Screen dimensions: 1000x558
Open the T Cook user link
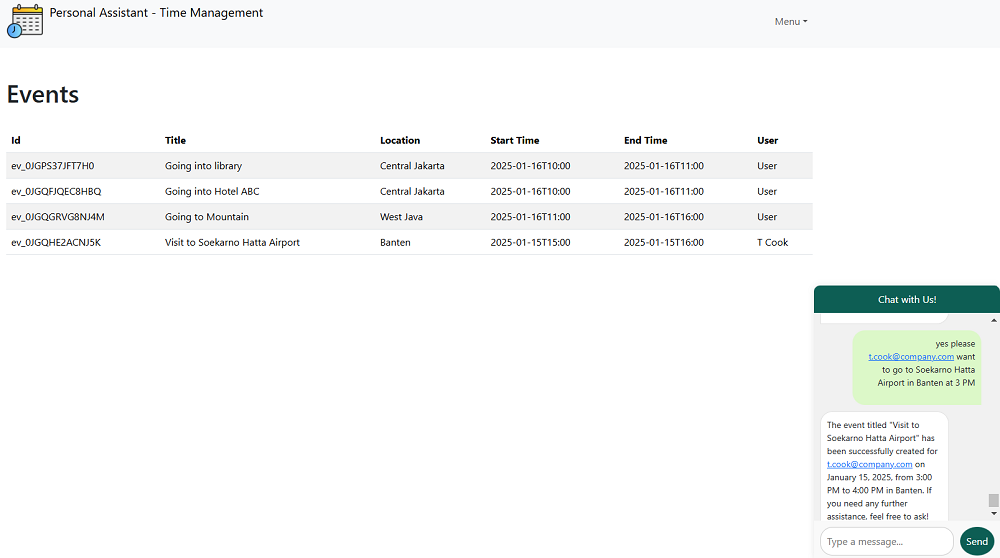tap(772, 242)
